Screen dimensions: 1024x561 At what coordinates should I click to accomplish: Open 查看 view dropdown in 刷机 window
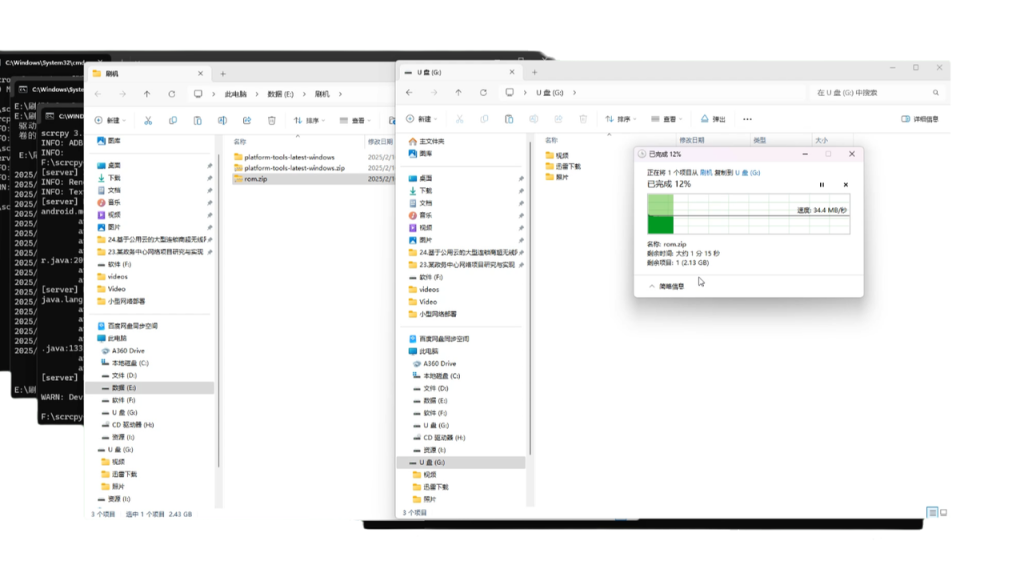(355, 120)
